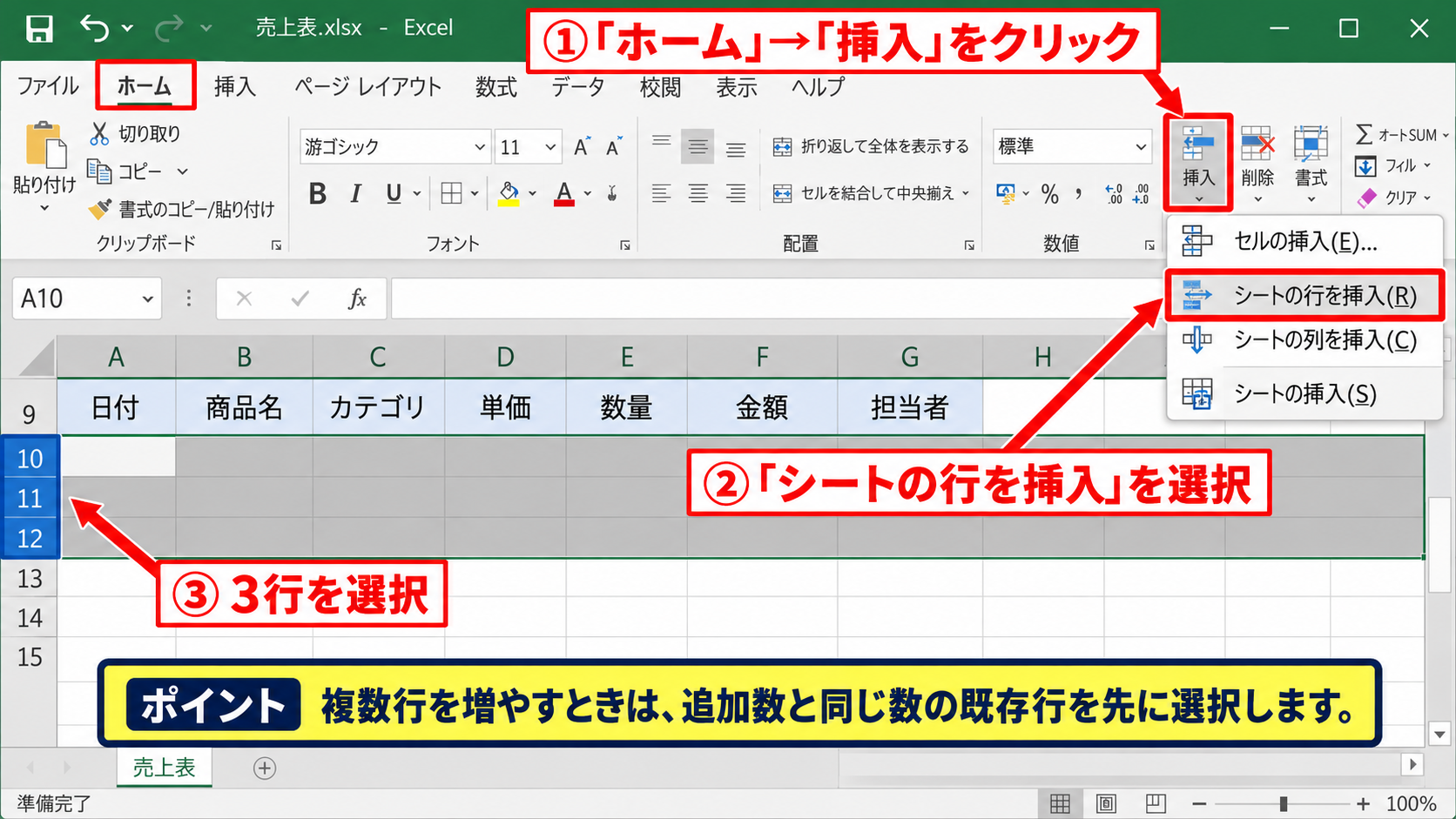Image resolution: width=1456 pixels, height=819 pixels.
Task: Click the fx insert function icon
Action: point(357,299)
